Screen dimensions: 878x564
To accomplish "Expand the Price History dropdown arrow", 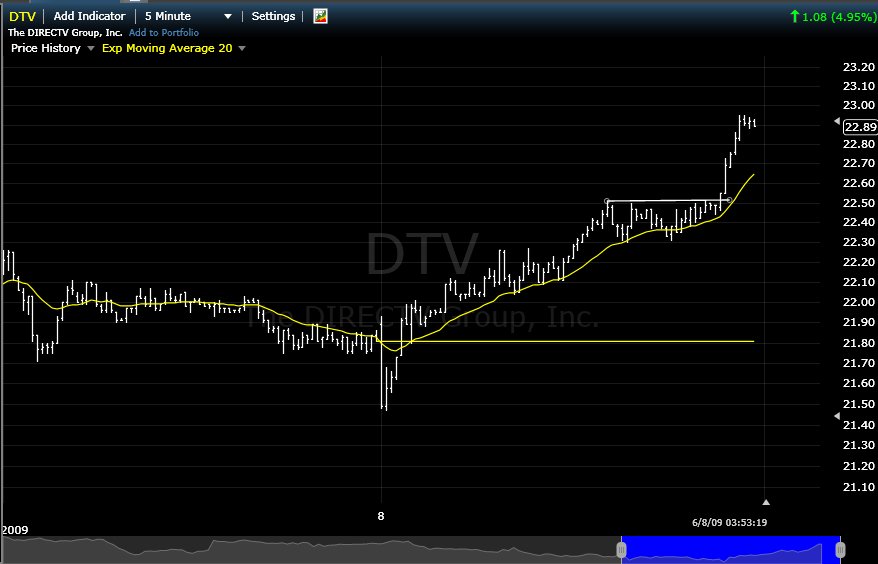I will pyautogui.click(x=91, y=49).
